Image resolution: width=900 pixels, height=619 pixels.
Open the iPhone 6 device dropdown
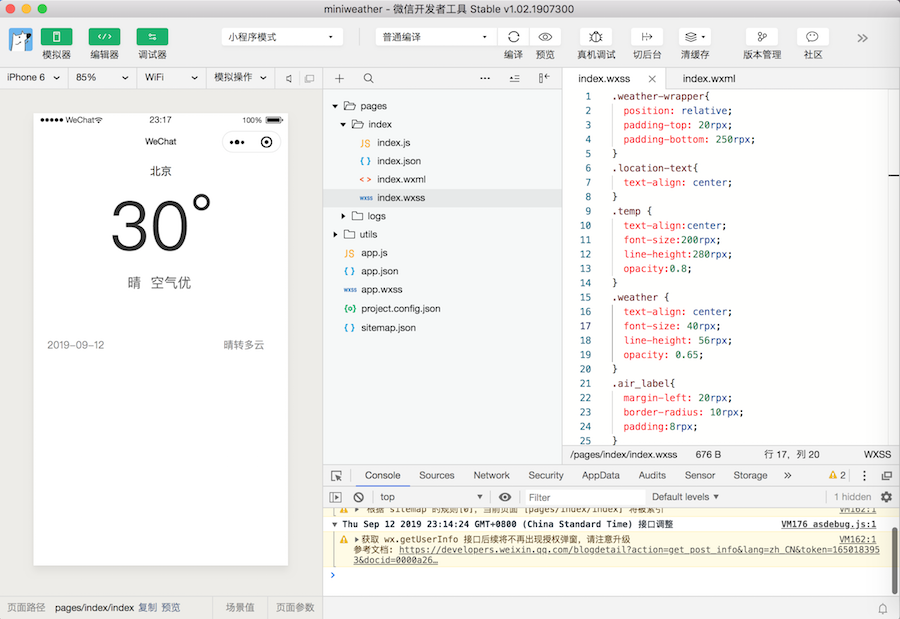click(33, 78)
